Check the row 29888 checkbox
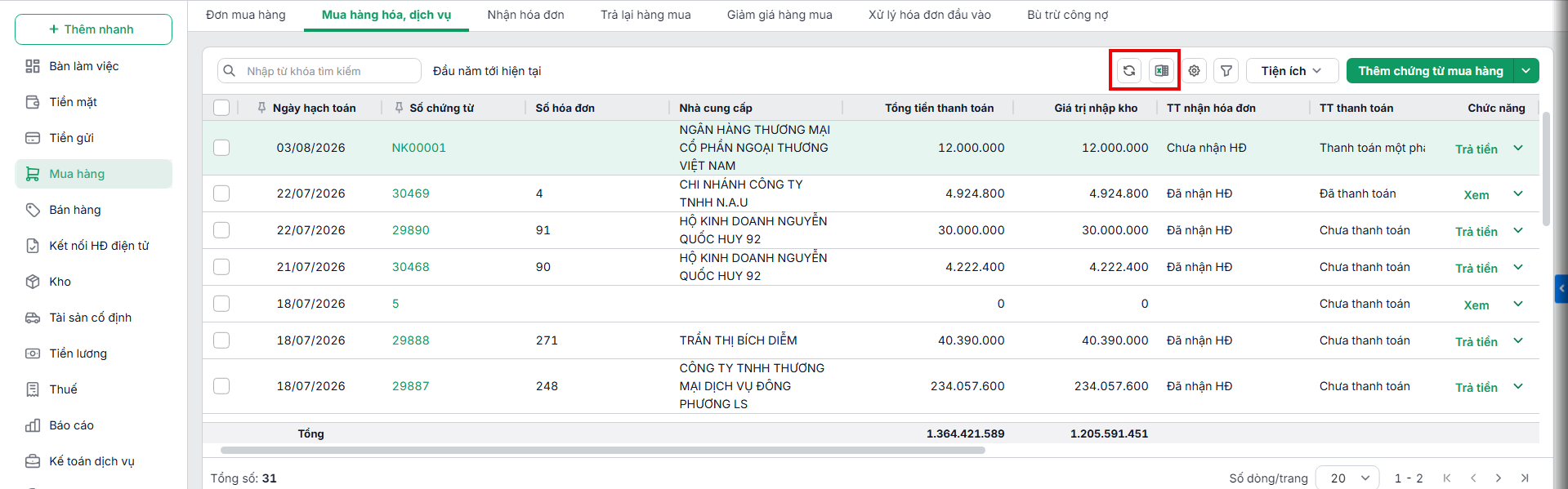Screen dimensions: 1568x489 point(221,340)
